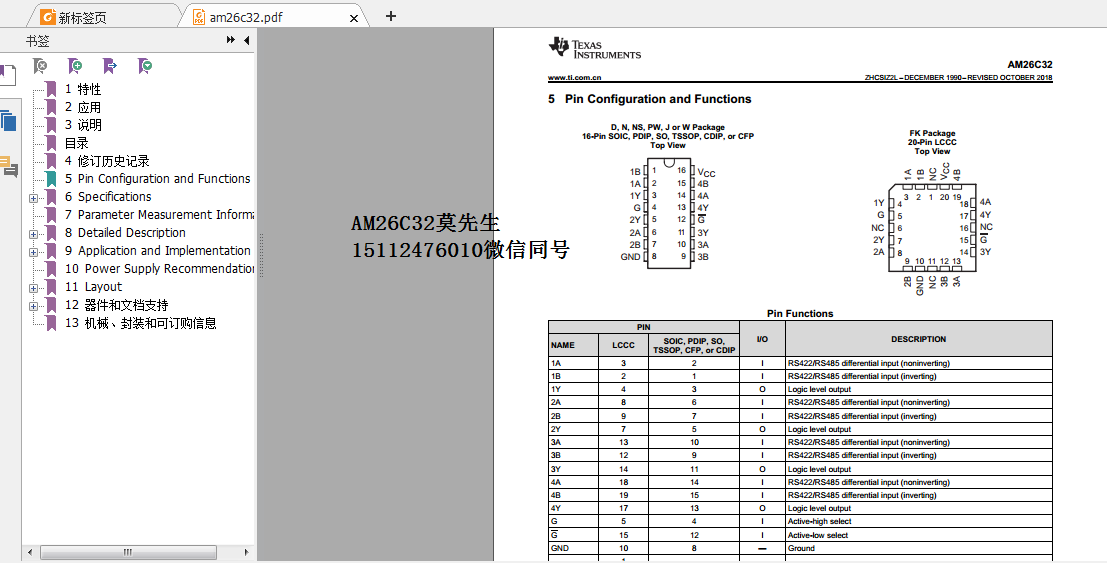Select bookmark 9 Application and Implementation

pos(157,251)
